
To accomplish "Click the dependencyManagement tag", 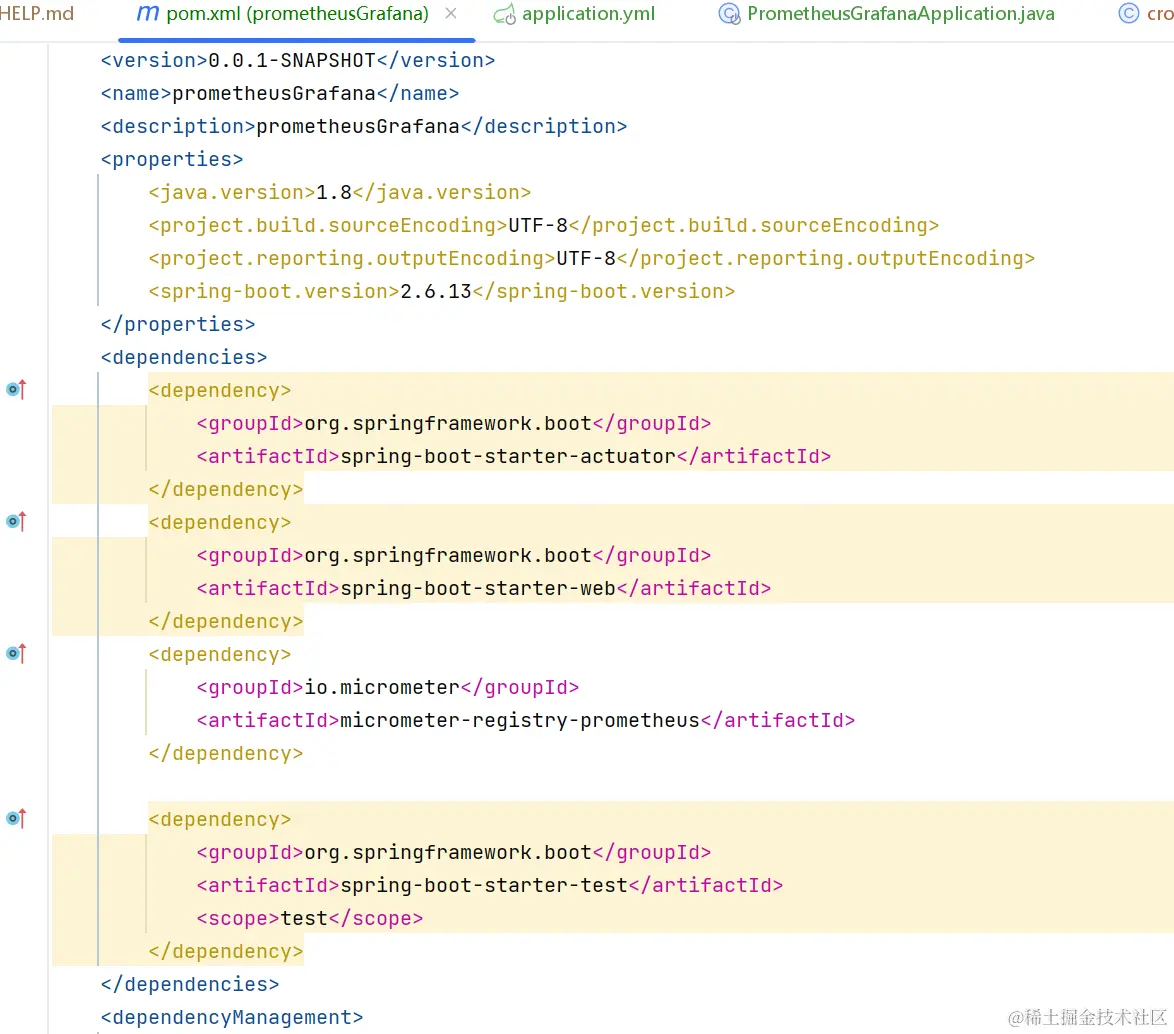I will tap(232, 1018).
